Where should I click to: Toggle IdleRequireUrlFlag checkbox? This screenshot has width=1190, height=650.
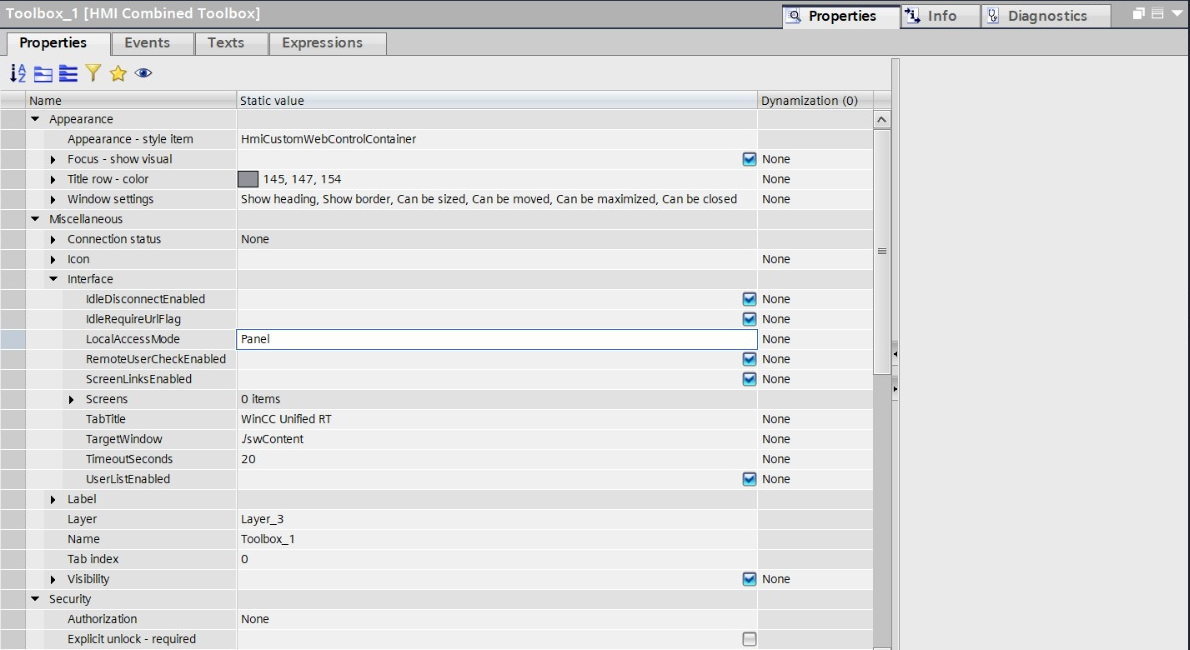[749, 319]
